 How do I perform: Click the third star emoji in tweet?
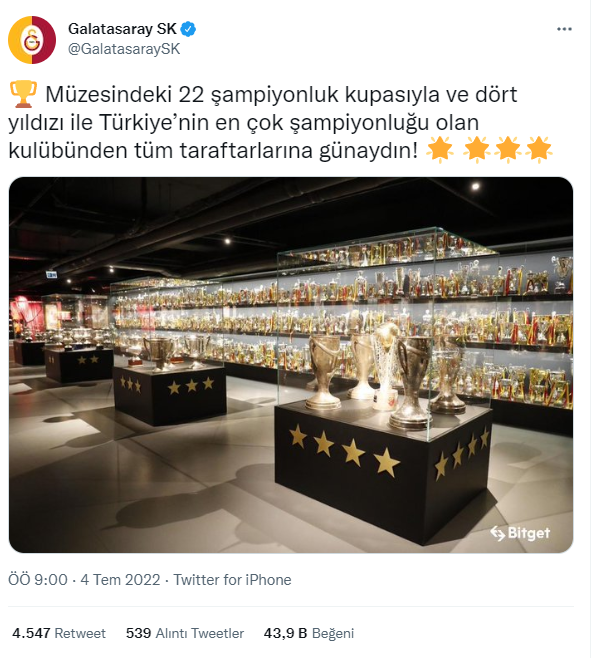pos(508,149)
